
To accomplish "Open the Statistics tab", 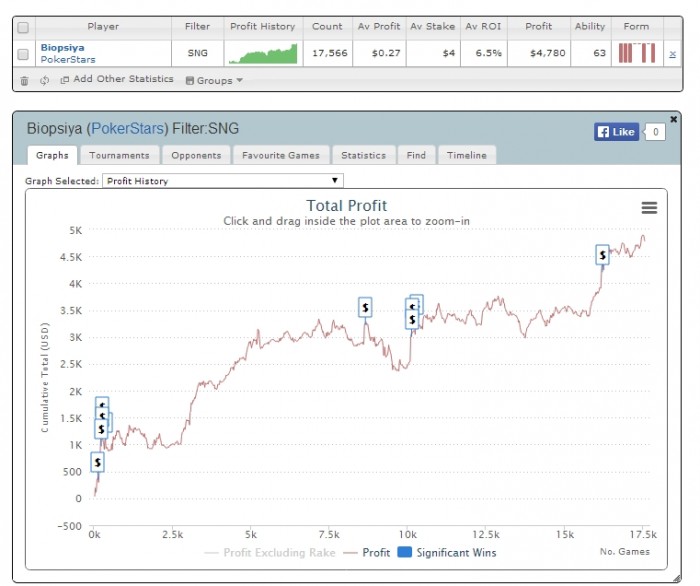I will [363, 155].
